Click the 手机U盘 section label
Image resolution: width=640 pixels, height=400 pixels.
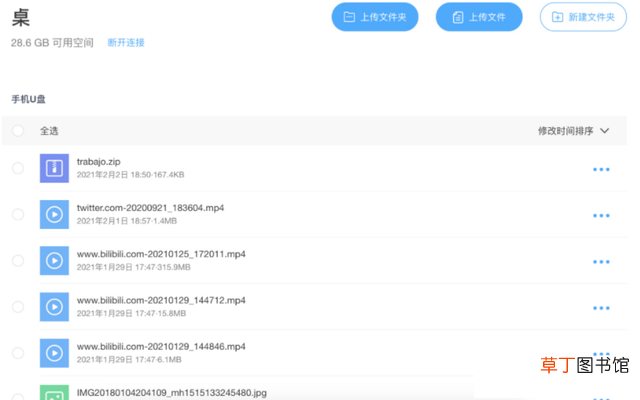click(x=28, y=99)
